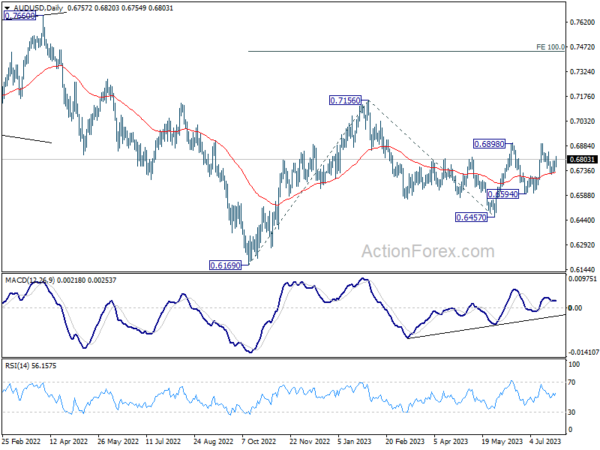Click the 25 Feb 2022 date label
600x450 pixels.
(21, 441)
